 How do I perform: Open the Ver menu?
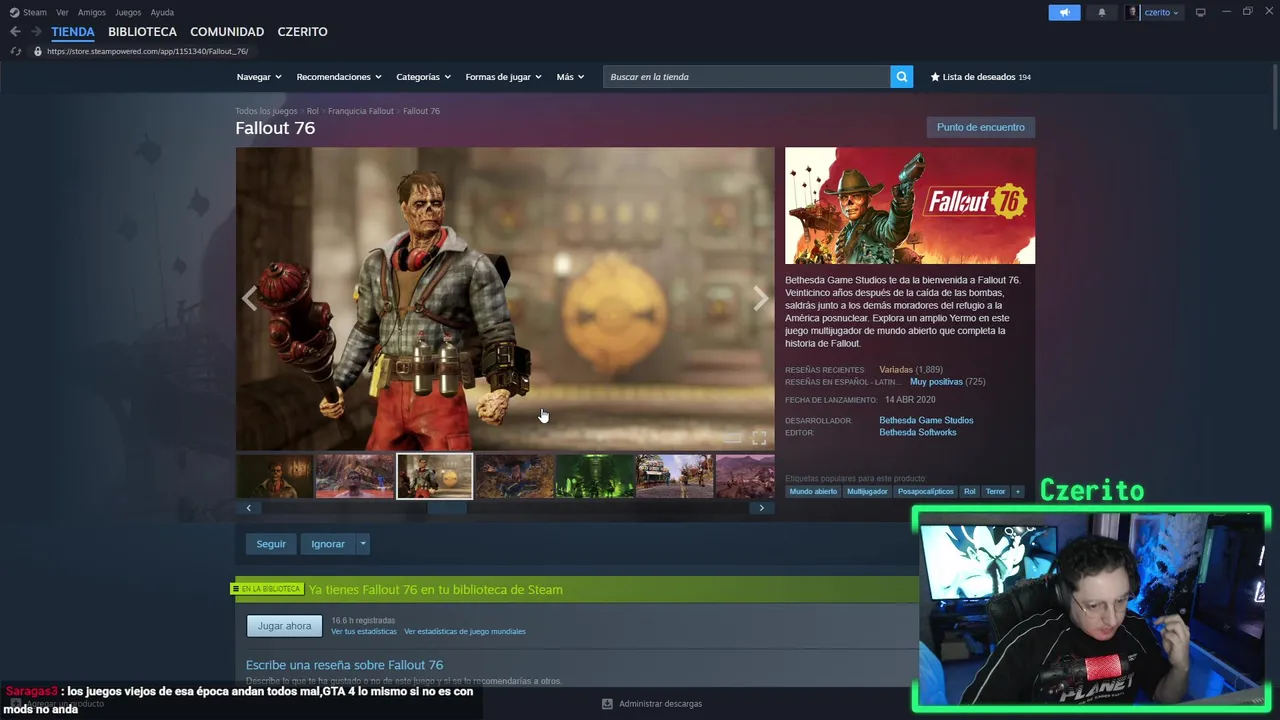pyautogui.click(x=62, y=12)
